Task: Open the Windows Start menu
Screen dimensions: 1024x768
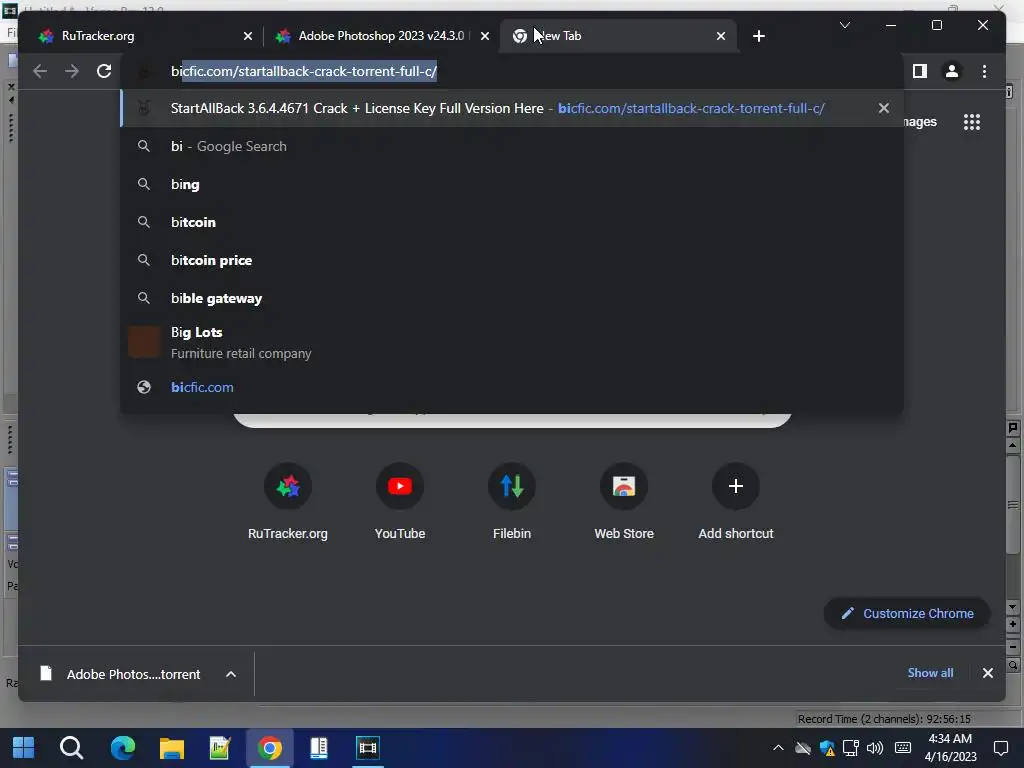Action: [23, 748]
